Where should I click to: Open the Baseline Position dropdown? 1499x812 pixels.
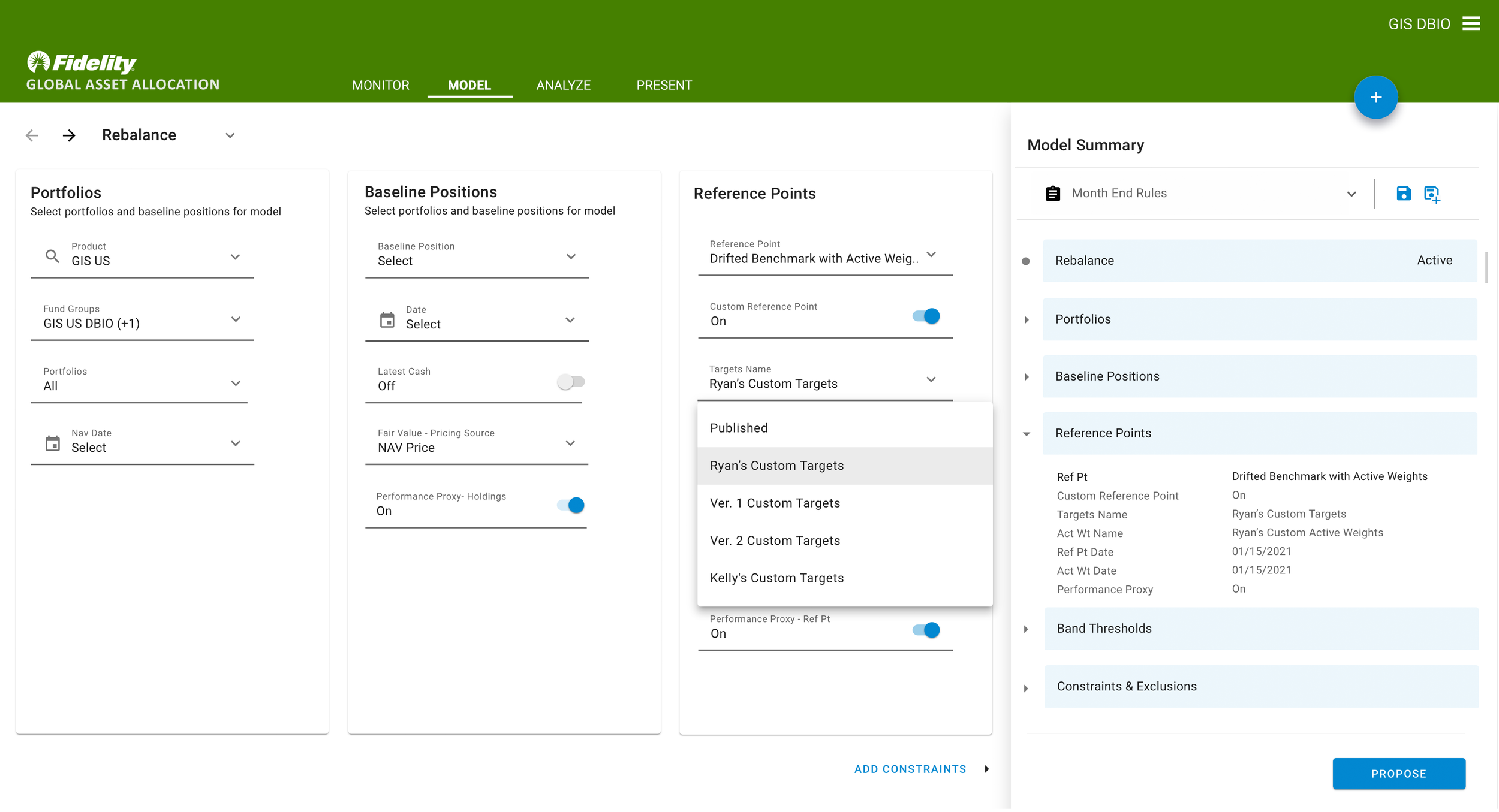(477, 258)
